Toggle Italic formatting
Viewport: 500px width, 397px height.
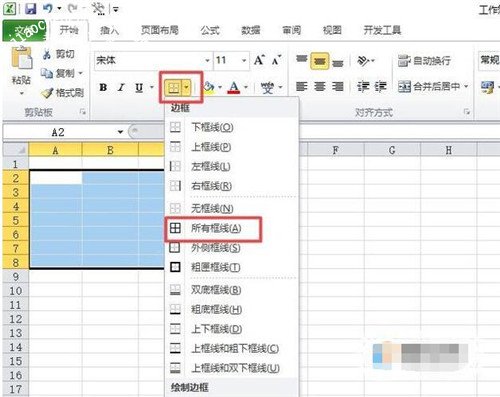coord(121,87)
